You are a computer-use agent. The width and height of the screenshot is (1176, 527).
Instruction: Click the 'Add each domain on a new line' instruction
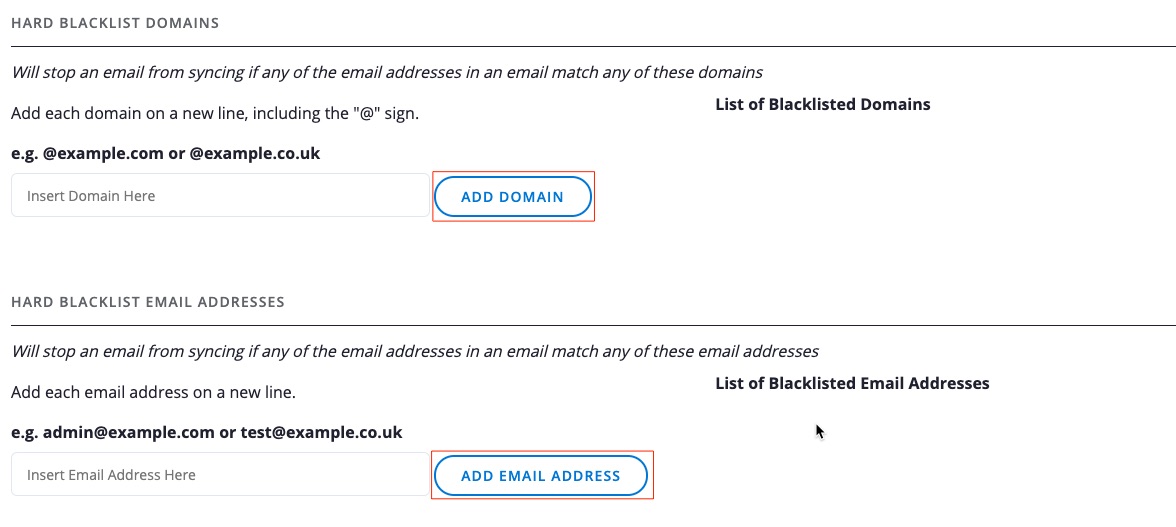pos(214,113)
